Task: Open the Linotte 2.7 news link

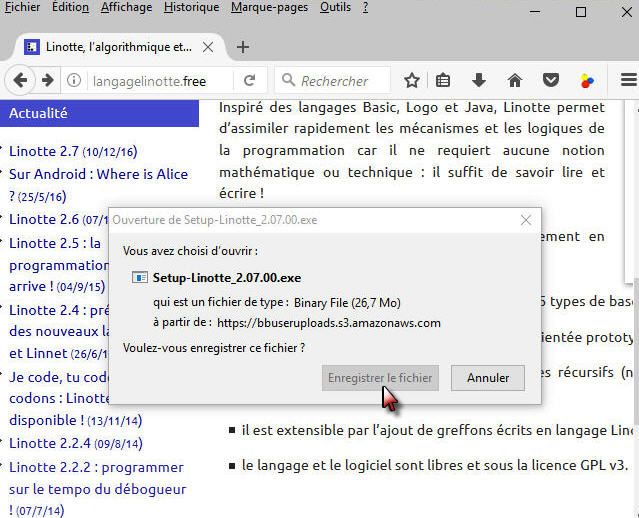Action: click(73, 152)
